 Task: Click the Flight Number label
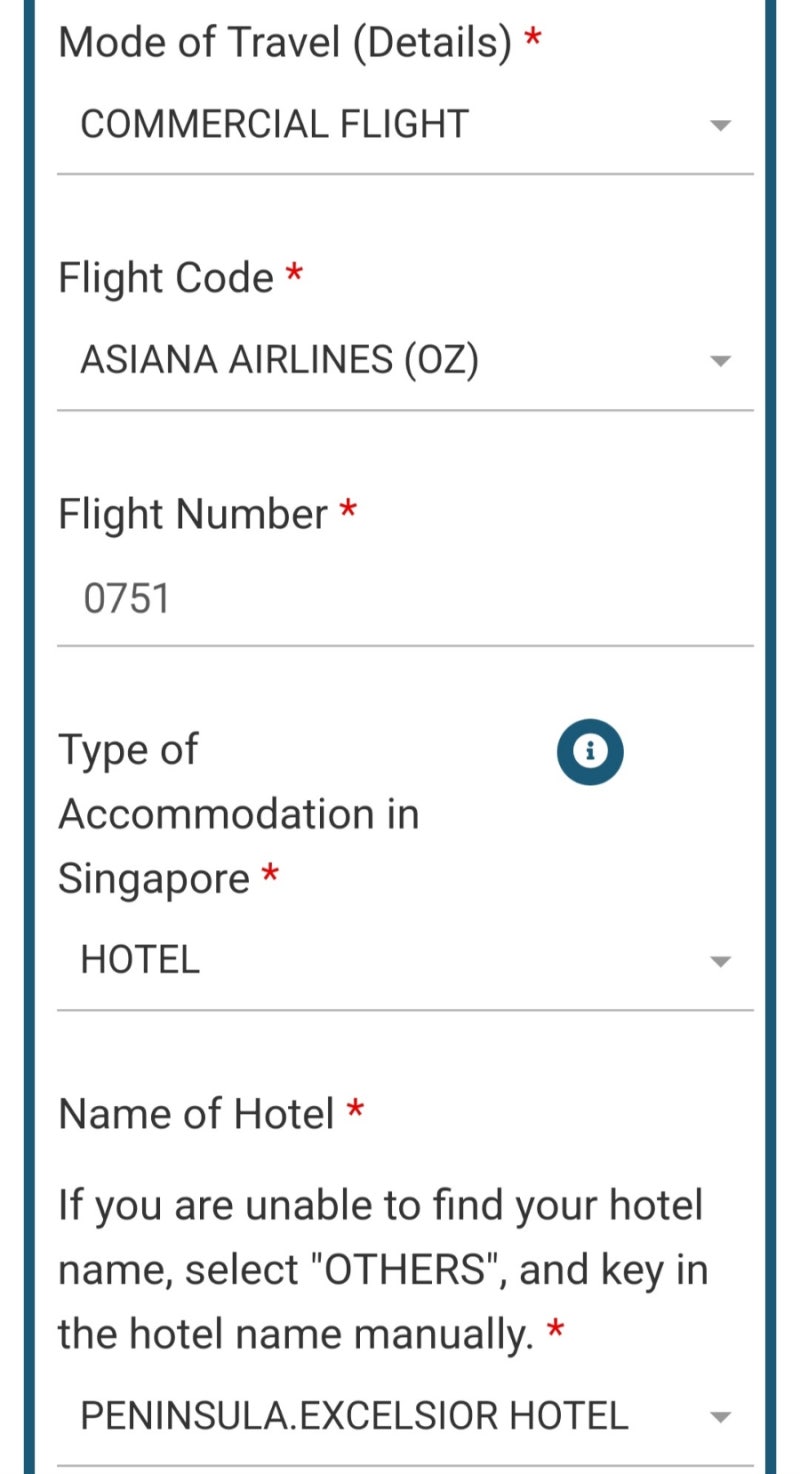pyautogui.click(x=193, y=515)
